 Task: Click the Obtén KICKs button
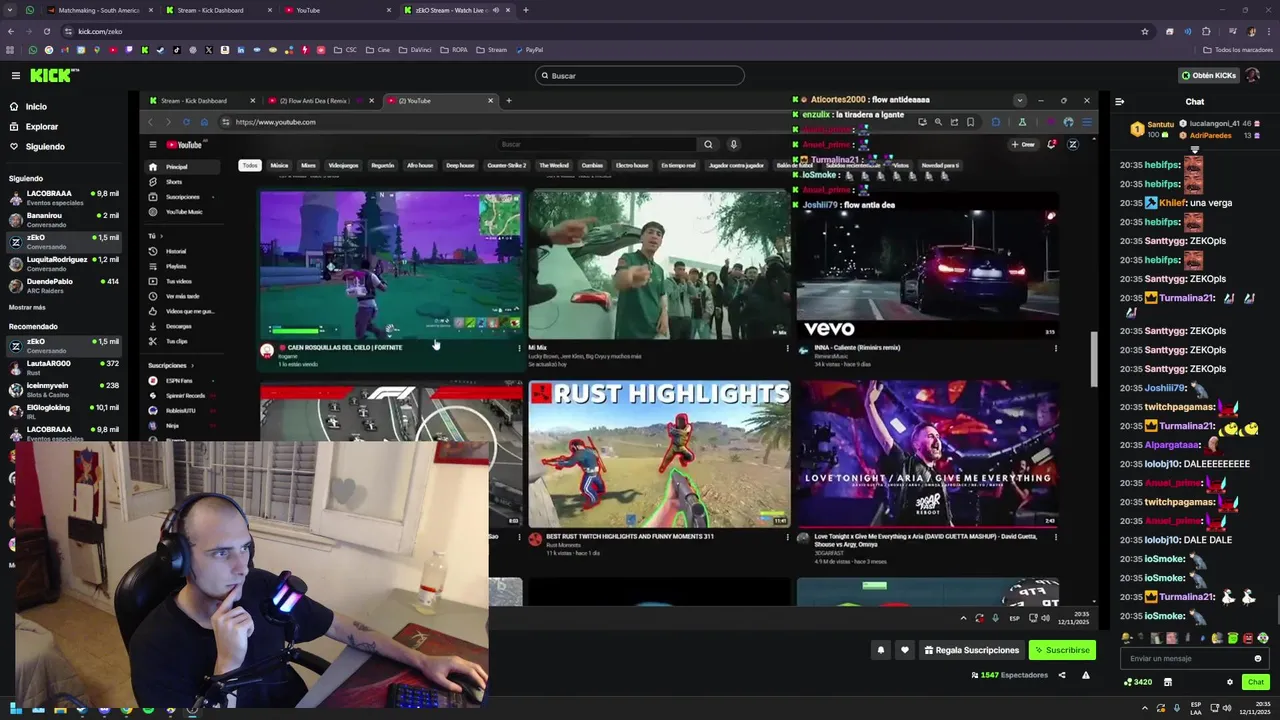(x=1209, y=75)
